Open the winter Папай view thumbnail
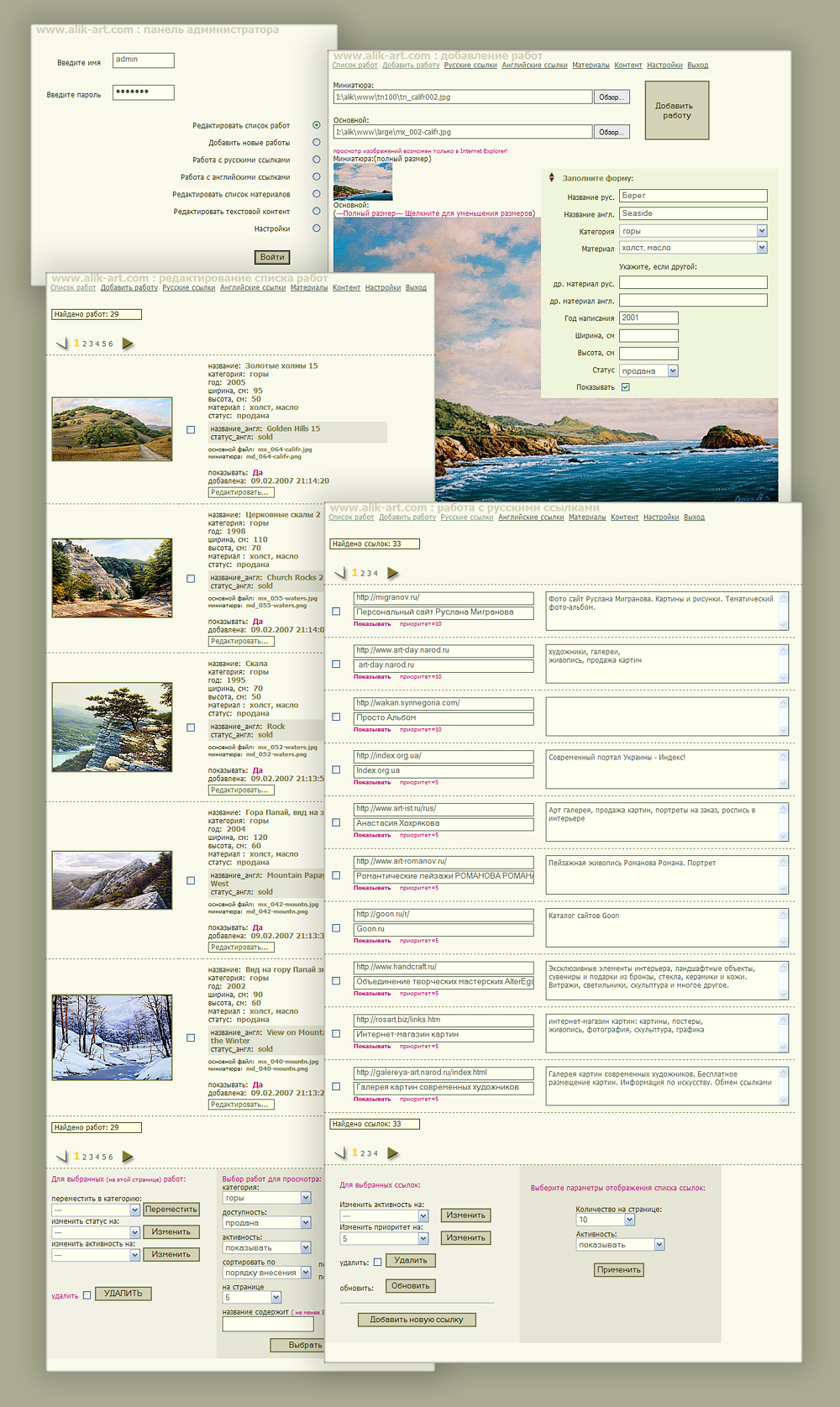The width and height of the screenshot is (840, 1407). [x=112, y=1037]
